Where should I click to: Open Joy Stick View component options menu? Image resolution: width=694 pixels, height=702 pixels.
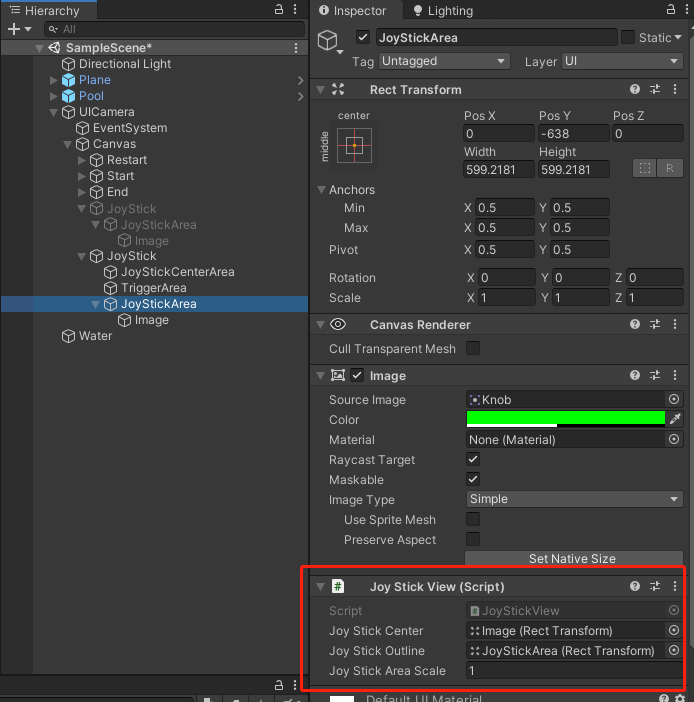tap(675, 587)
